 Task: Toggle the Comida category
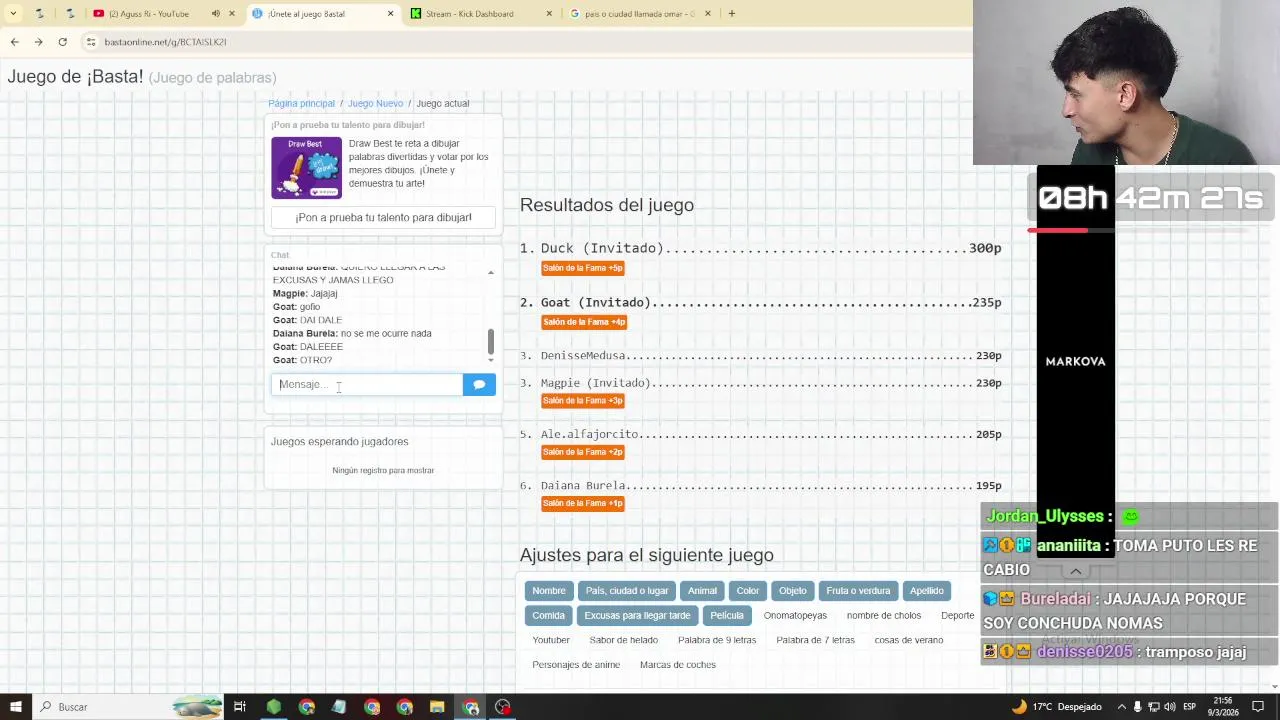pyautogui.click(x=548, y=616)
